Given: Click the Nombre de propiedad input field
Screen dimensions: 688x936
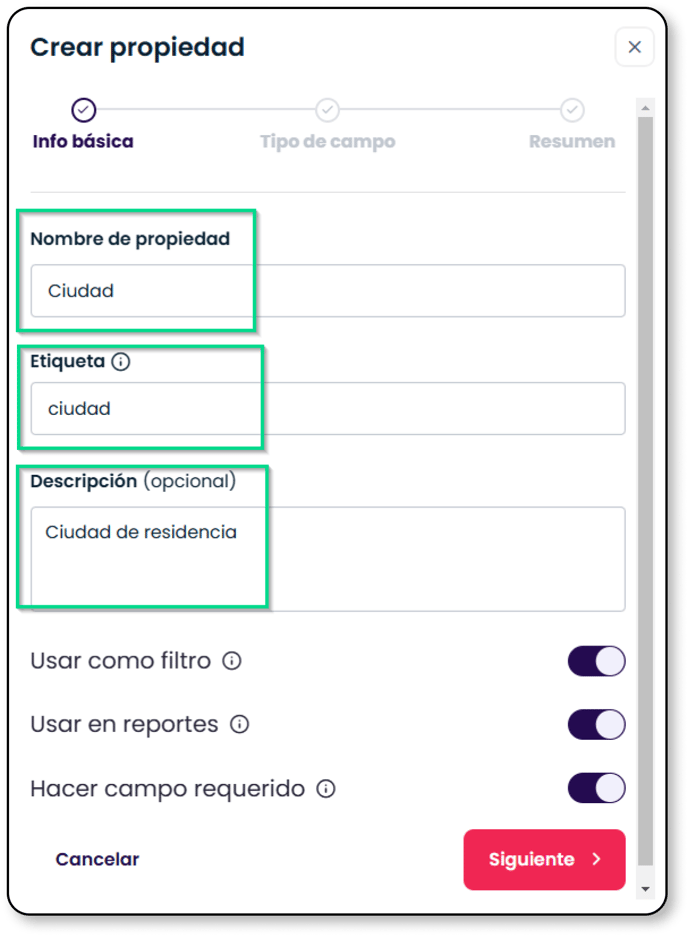Looking at the screenshot, I should click(328, 291).
